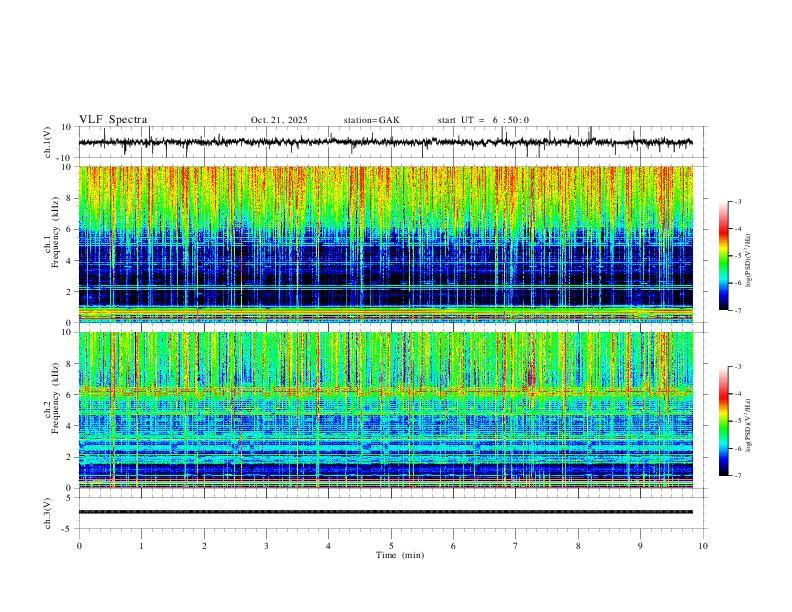Click the 'Time (min)' axis label
Screen dimensions: 792x612
click(x=400, y=555)
